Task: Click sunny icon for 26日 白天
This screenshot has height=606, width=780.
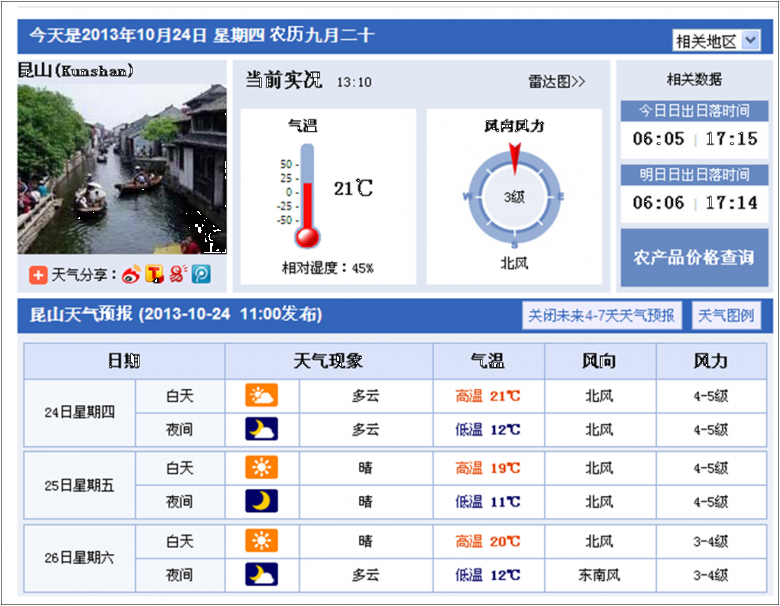Action: [x=262, y=541]
